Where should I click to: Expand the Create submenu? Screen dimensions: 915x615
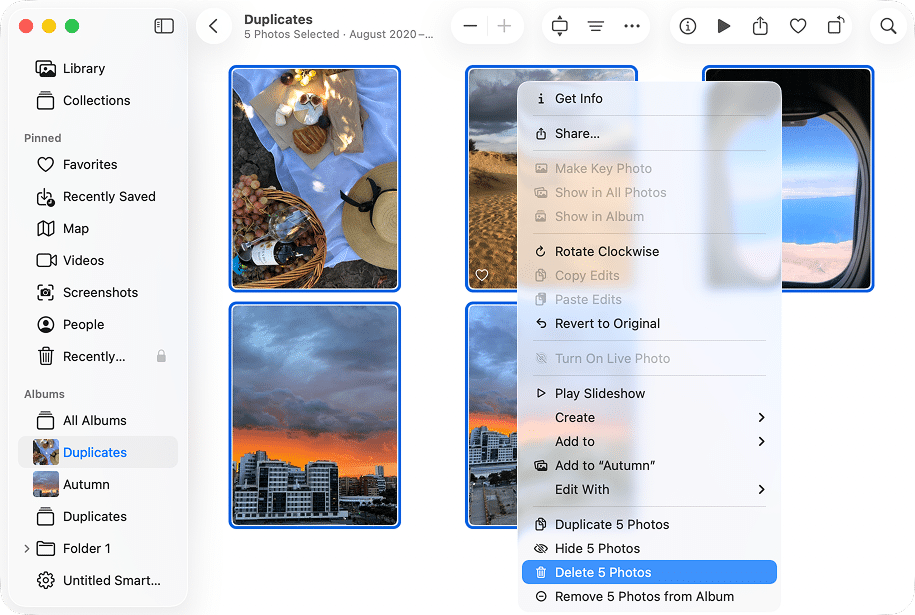click(575, 417)
